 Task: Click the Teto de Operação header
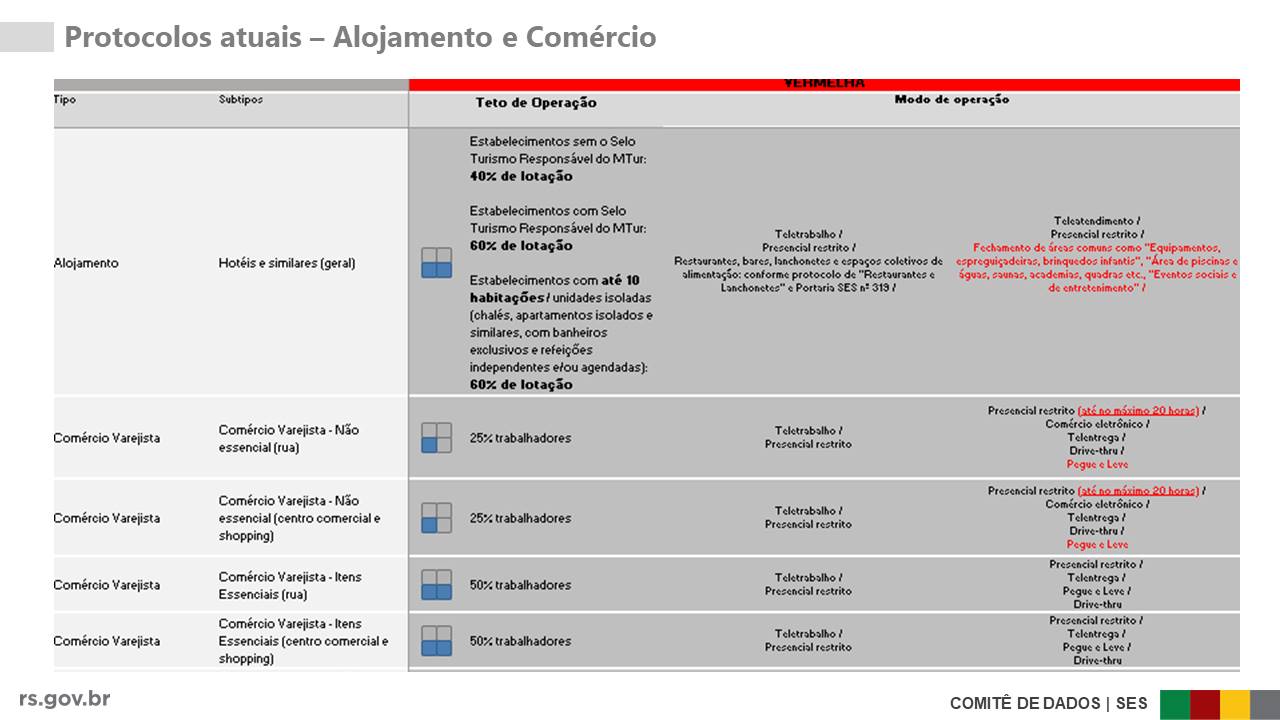point(536,103)
